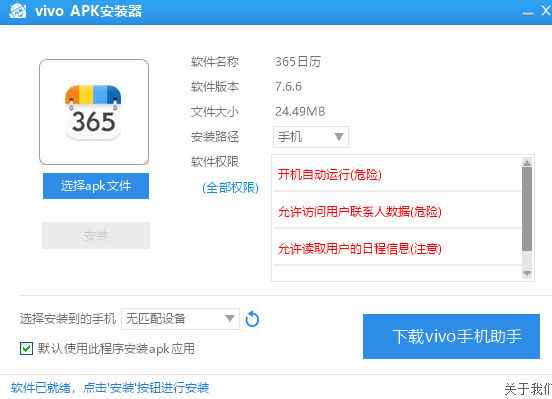The width and height of the screenshot is (552, 399).
Task: Click the greyed 安装 button
Action: (x=96, y=236)
